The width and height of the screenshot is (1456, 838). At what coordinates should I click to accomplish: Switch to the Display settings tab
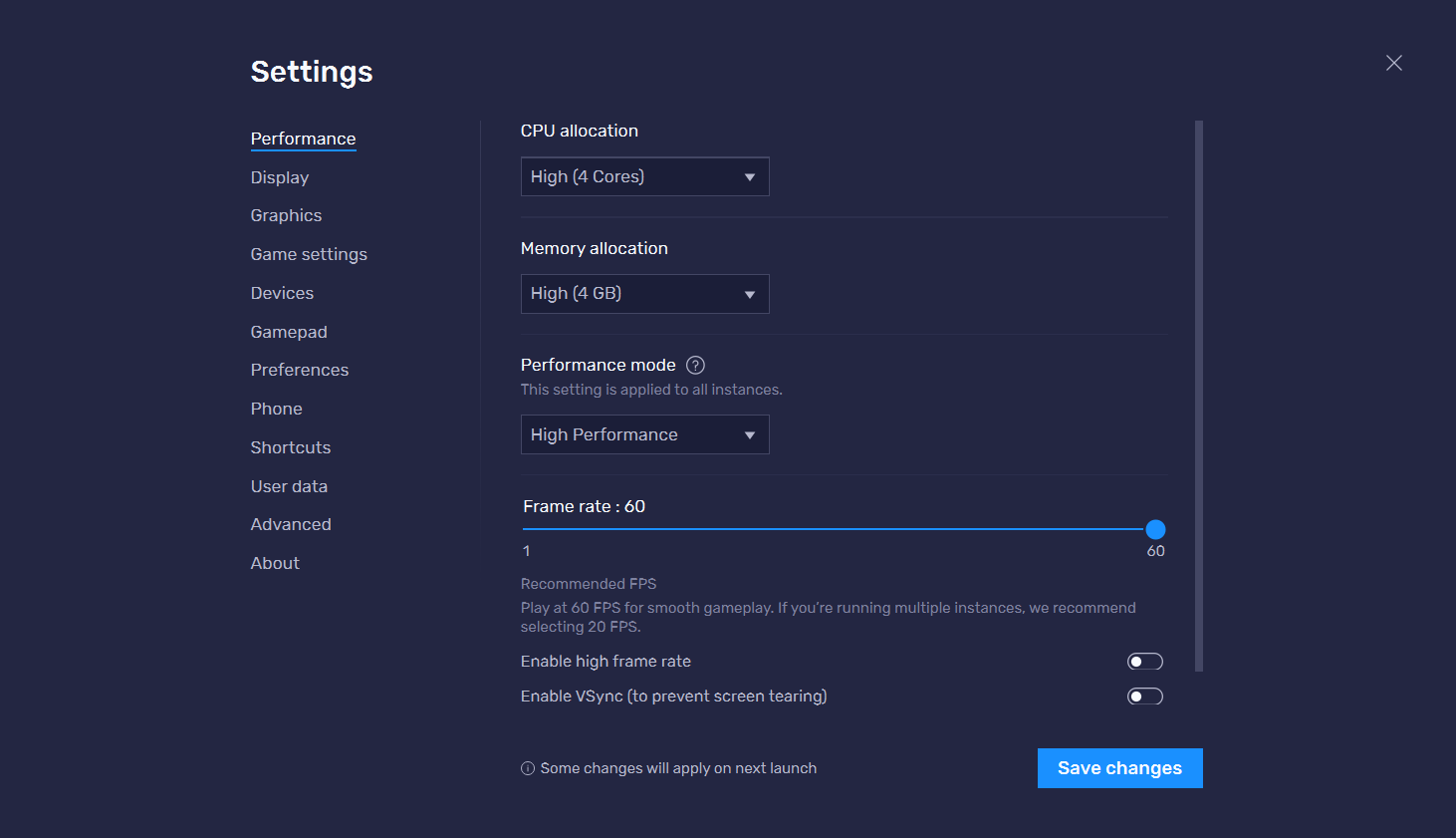(280, 177)
